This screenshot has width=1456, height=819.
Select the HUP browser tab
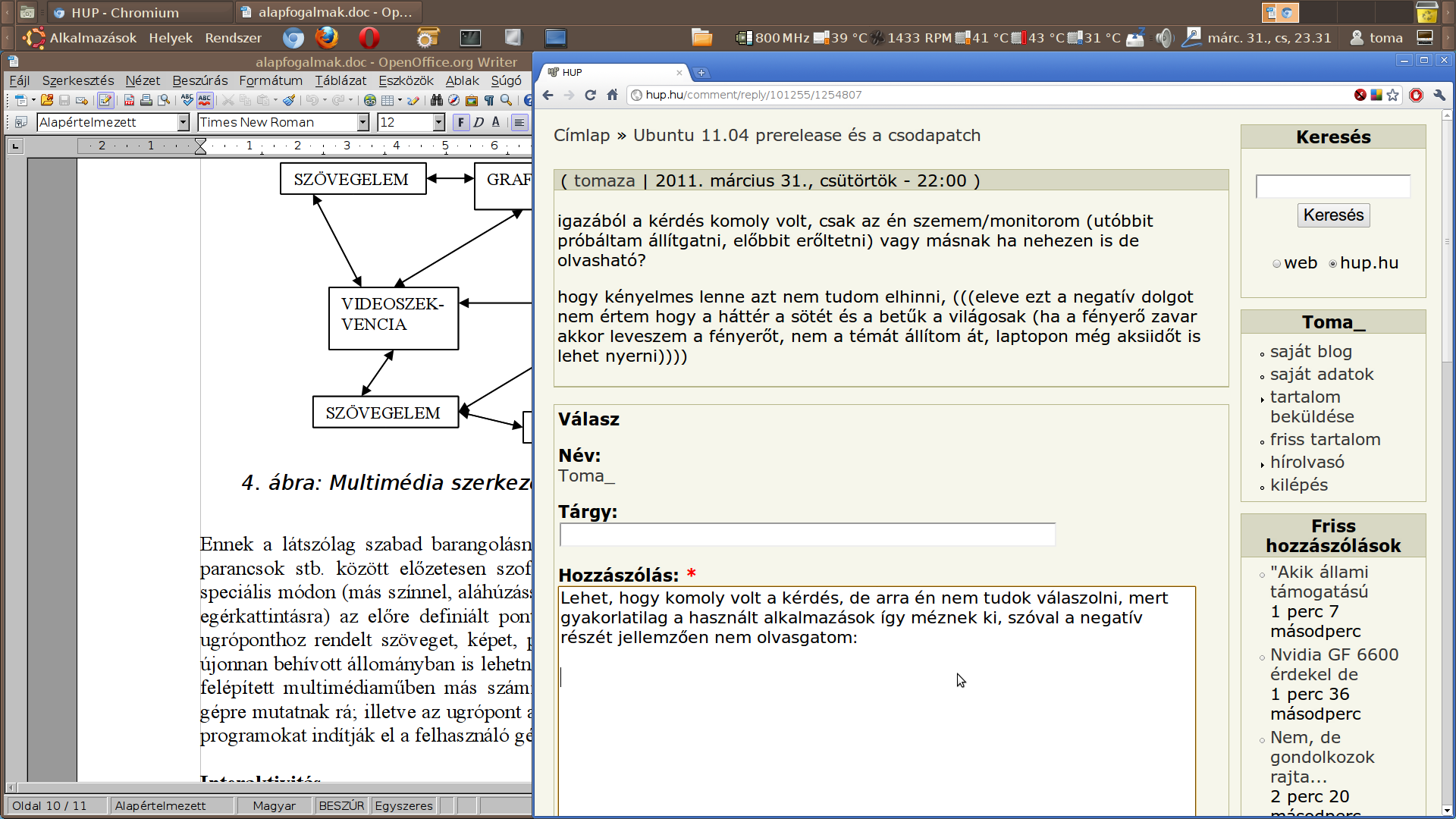click(x=613, y=72)
